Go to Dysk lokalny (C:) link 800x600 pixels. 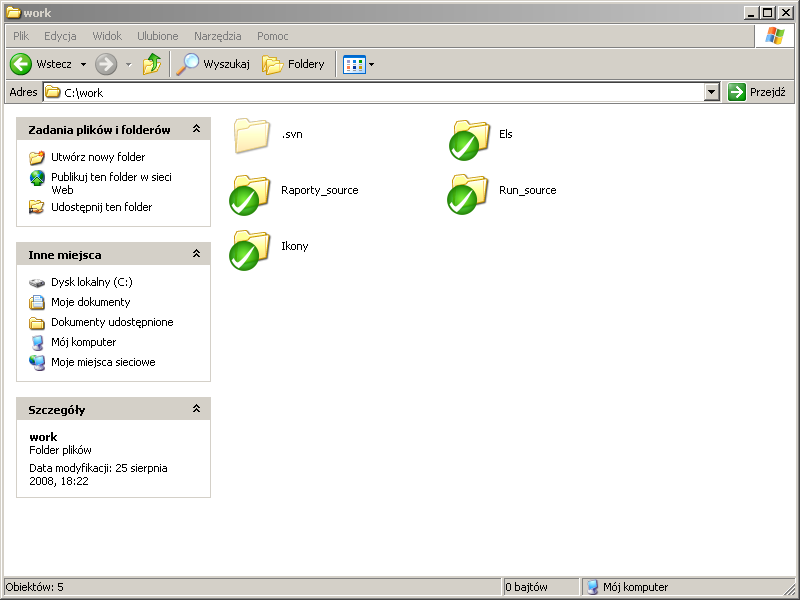point(92,282)
